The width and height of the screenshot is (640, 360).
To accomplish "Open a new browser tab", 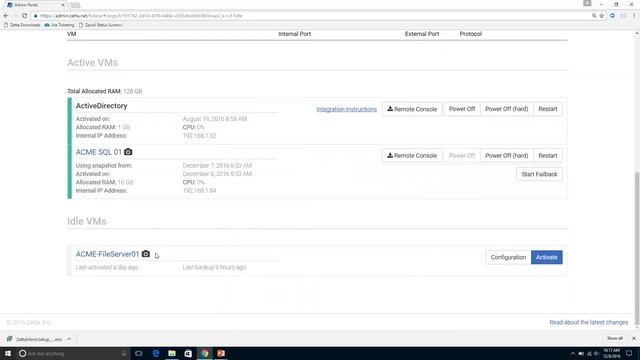I will [x=75, y=5].
